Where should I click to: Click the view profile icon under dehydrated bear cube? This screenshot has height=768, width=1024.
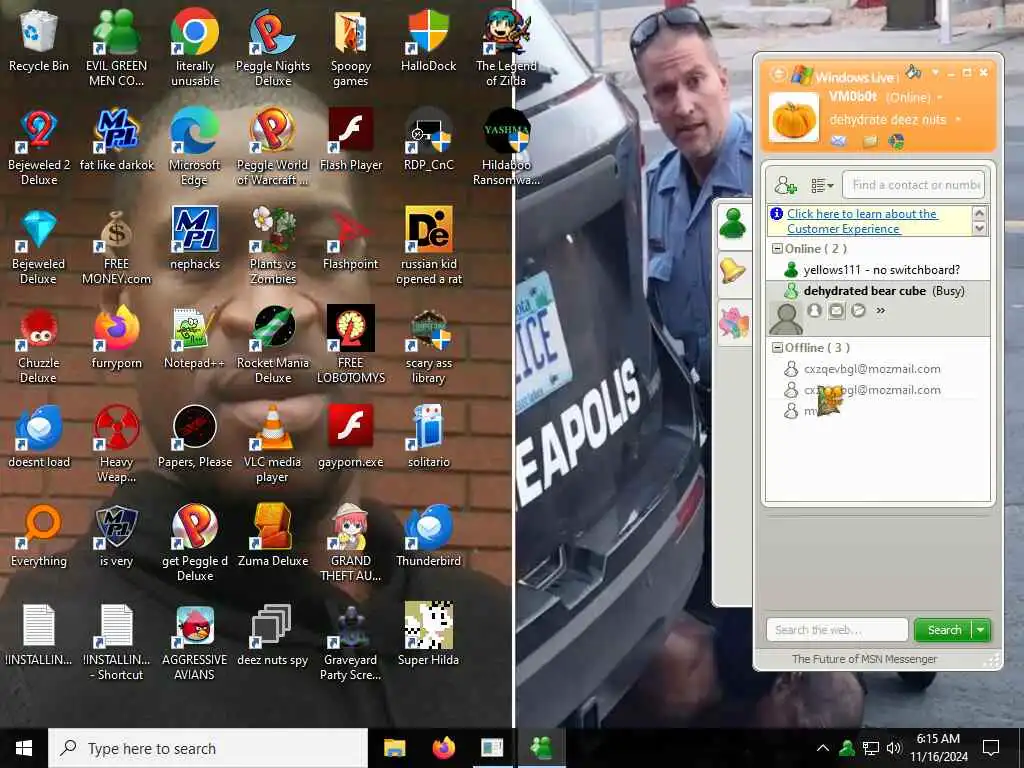[x=814, y=311]
